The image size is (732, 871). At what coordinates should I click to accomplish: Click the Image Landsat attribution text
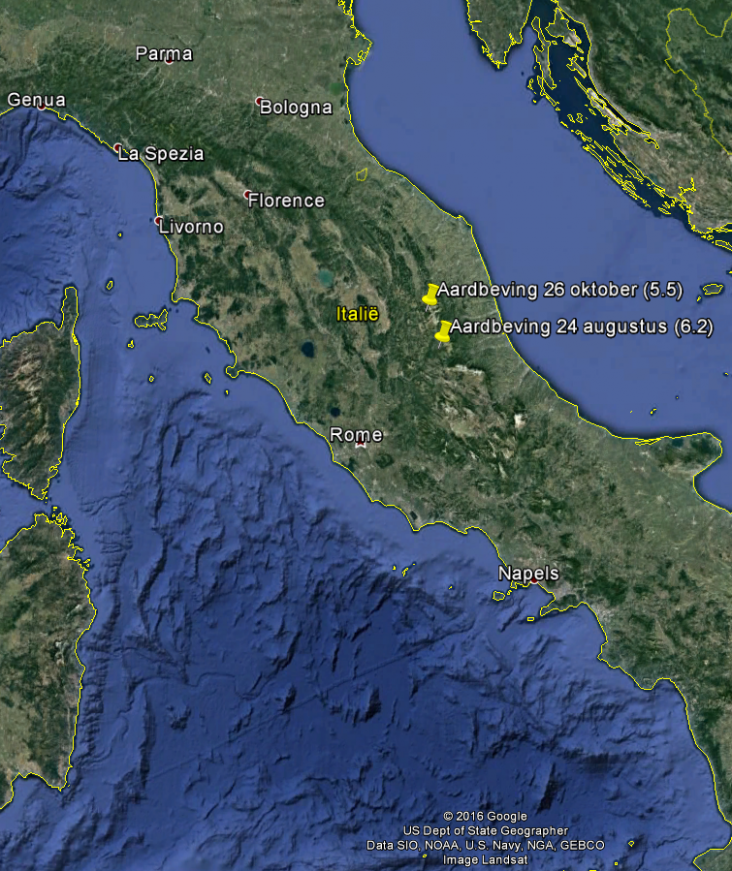(x=485, y=859)
